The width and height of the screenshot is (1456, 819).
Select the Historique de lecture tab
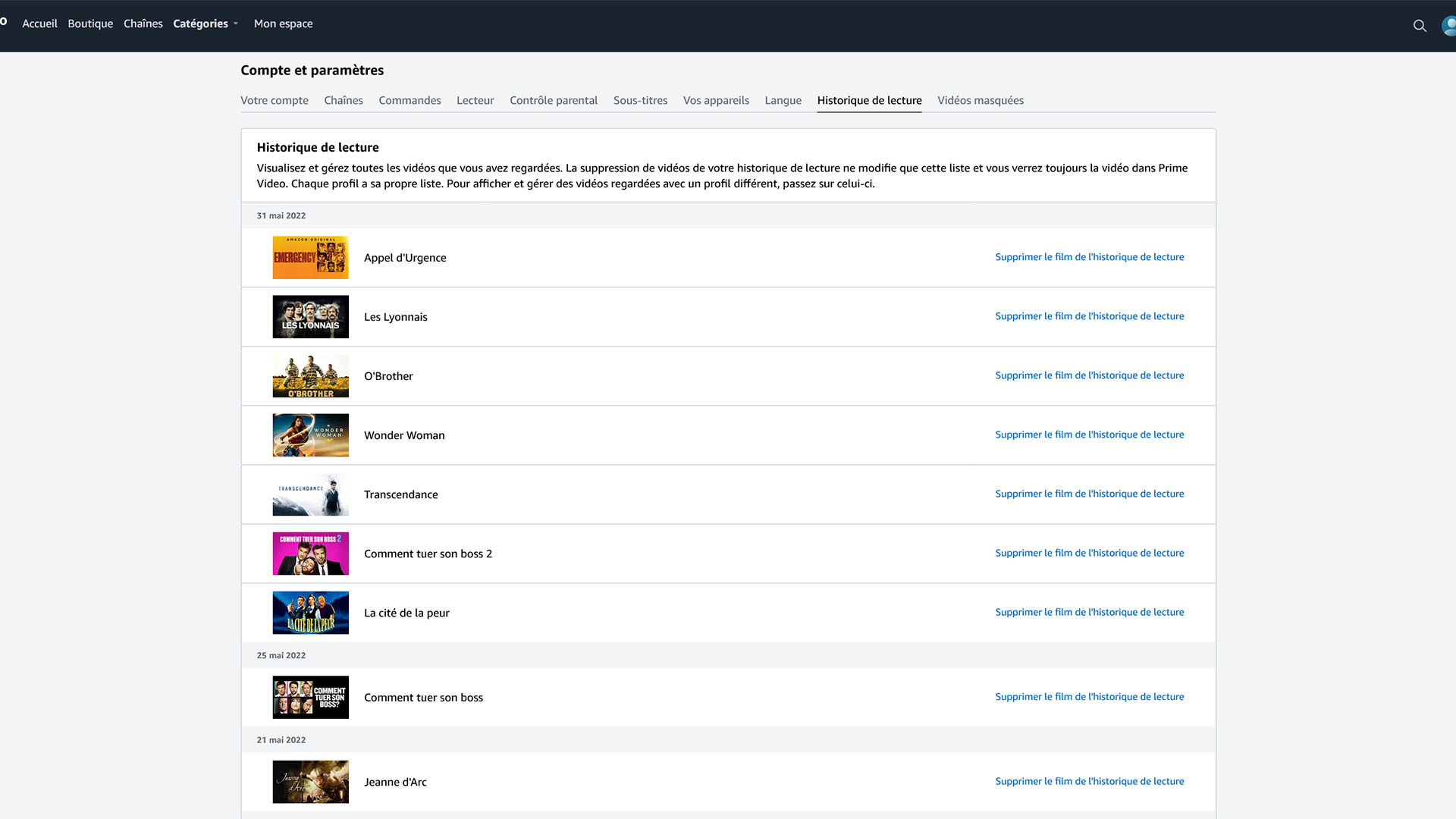click(869, 100)
